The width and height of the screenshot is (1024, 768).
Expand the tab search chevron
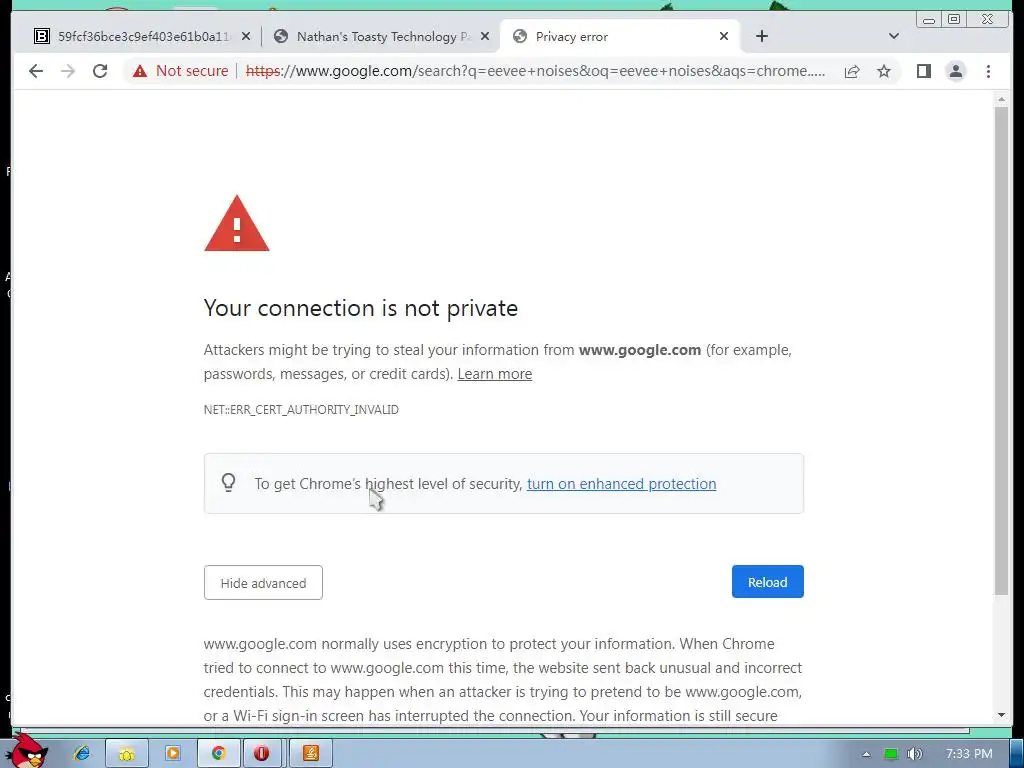click(x=894, y=37)
